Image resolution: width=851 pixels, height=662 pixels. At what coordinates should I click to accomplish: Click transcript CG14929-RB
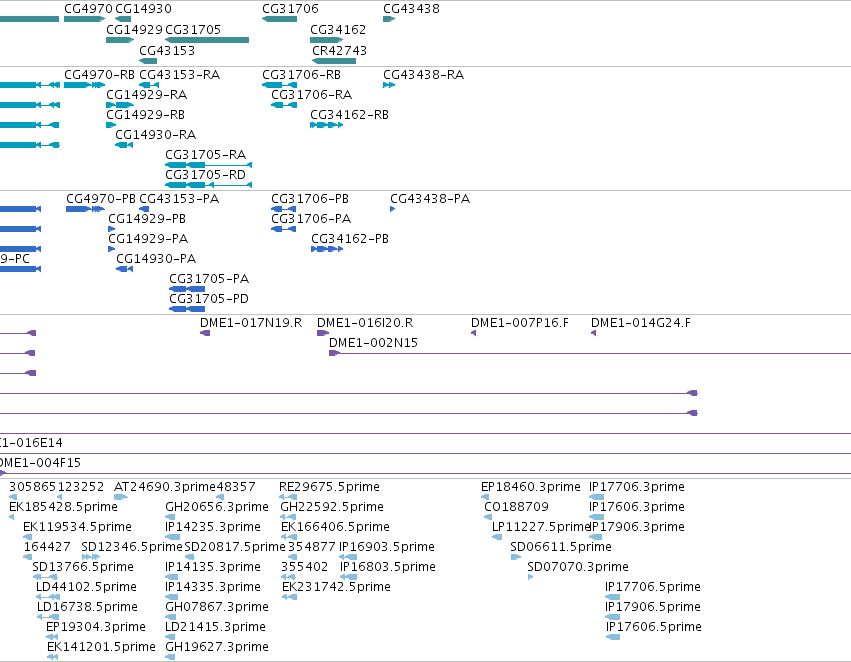point(111,125)
